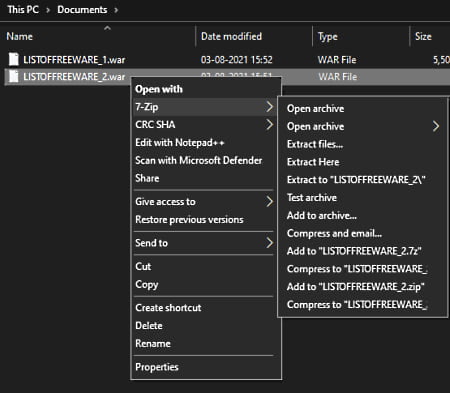Screen dimensions: 450x393
Task: Click the LISTOFFREEWARE_2.war file icon
Action: 14,76
